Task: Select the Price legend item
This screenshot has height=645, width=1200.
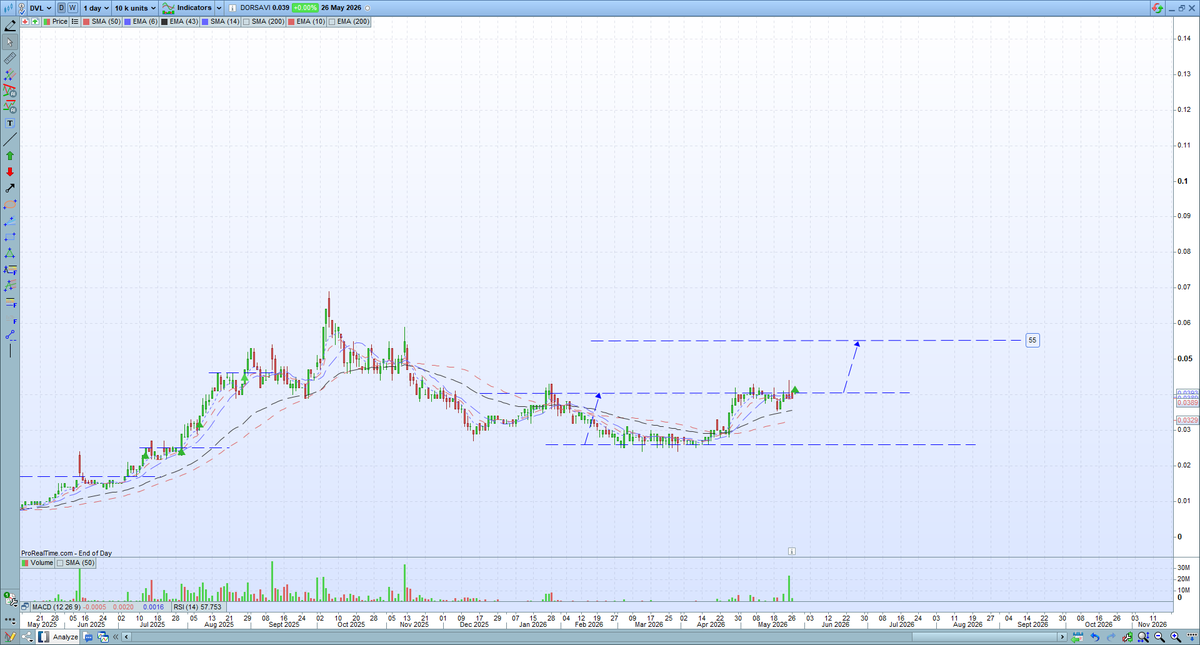Action: click(x=55, y=21)
